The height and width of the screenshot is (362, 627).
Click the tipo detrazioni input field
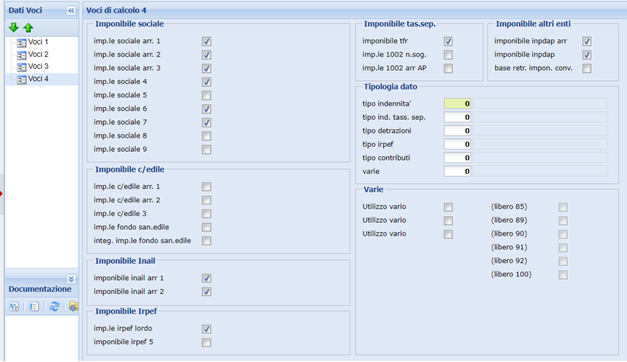[457, 131]
